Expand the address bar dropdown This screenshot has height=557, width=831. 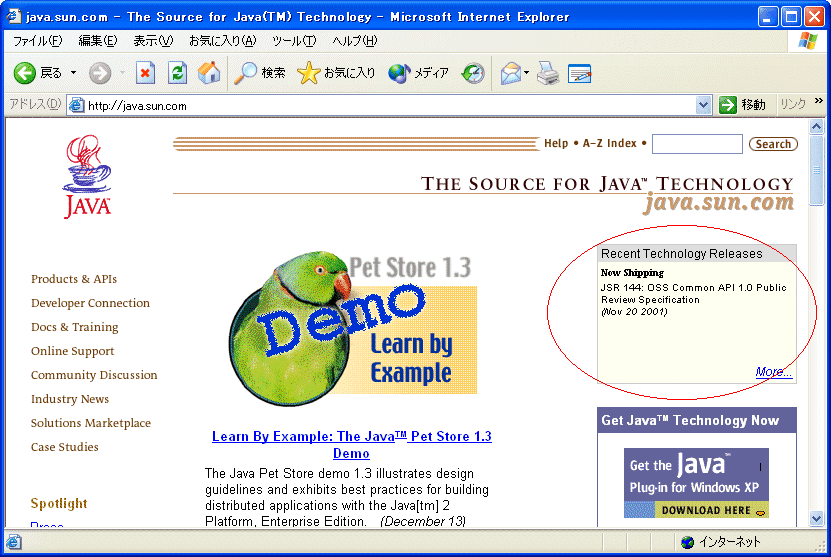pyautogui.click(x=703, y=105)
